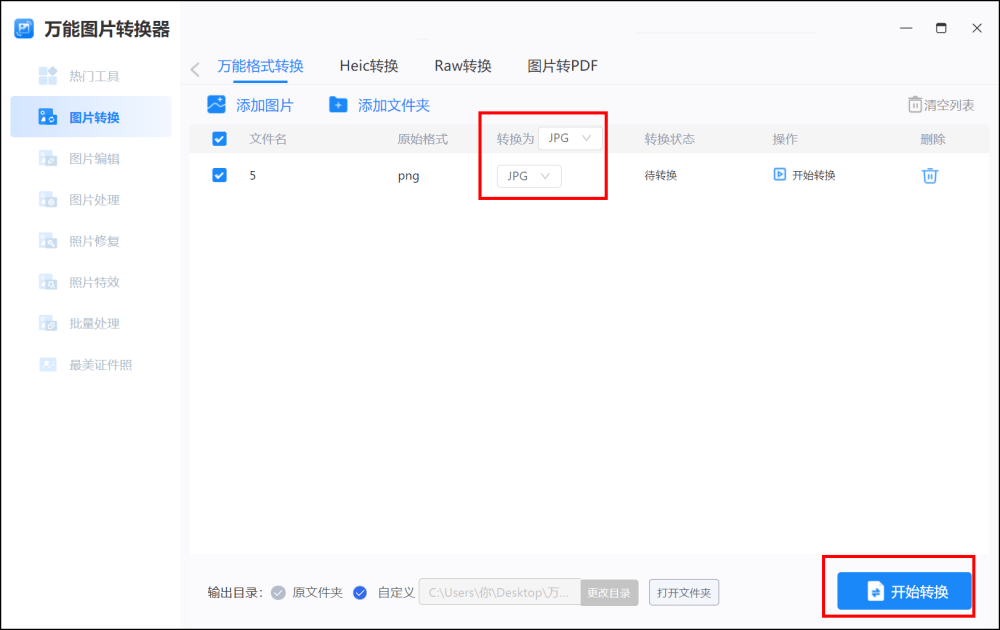Click the png original format cell
The image size is (1000, 630).
pos(408,176)
